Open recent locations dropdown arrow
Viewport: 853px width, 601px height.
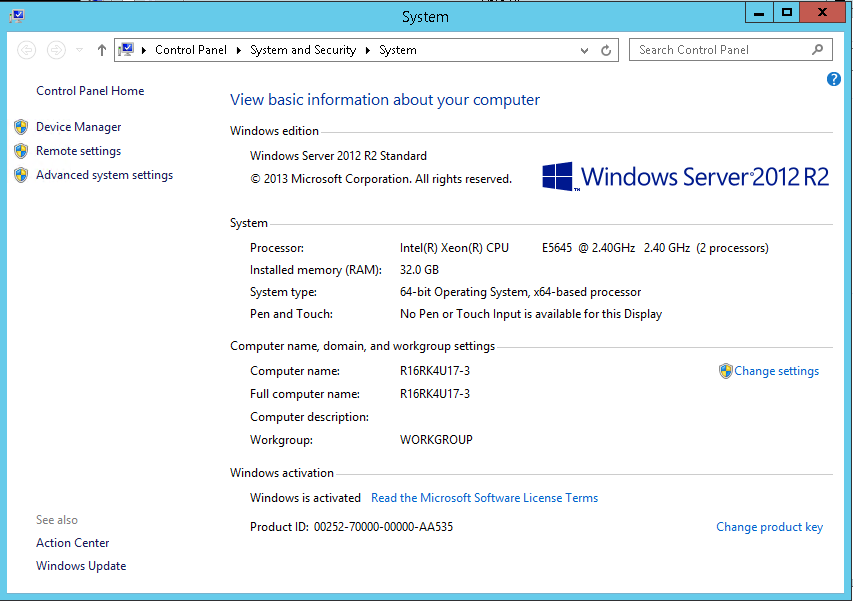coord(80,50)
